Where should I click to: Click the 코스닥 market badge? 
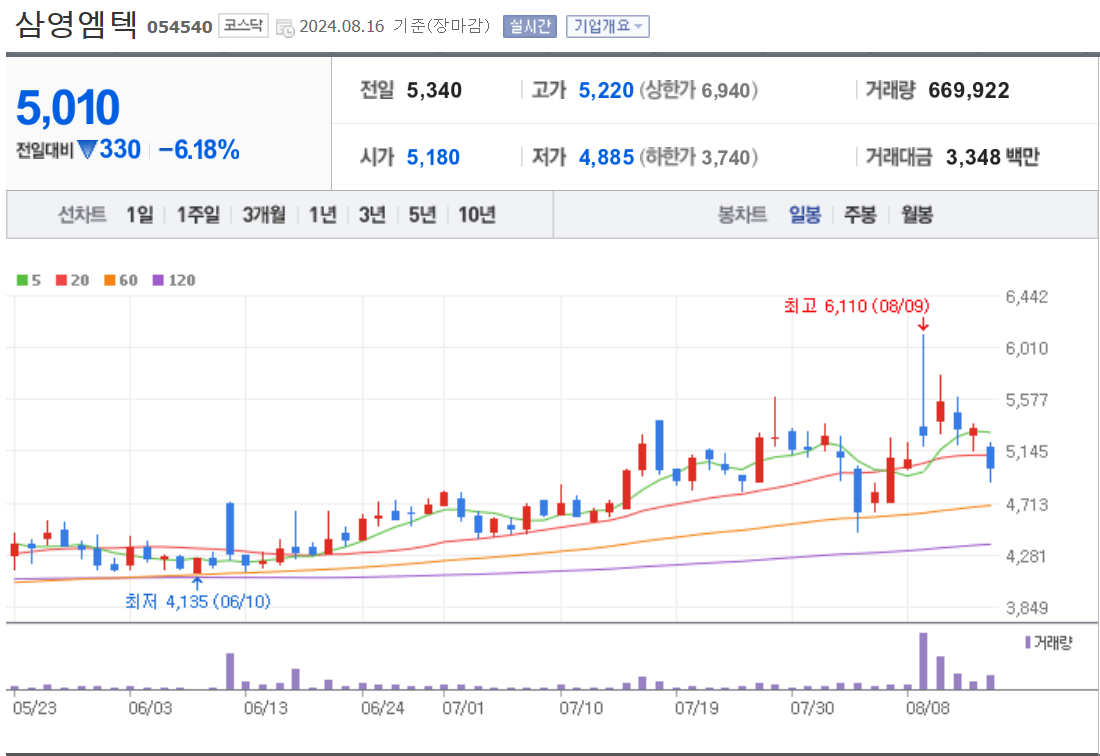(243, 25)
